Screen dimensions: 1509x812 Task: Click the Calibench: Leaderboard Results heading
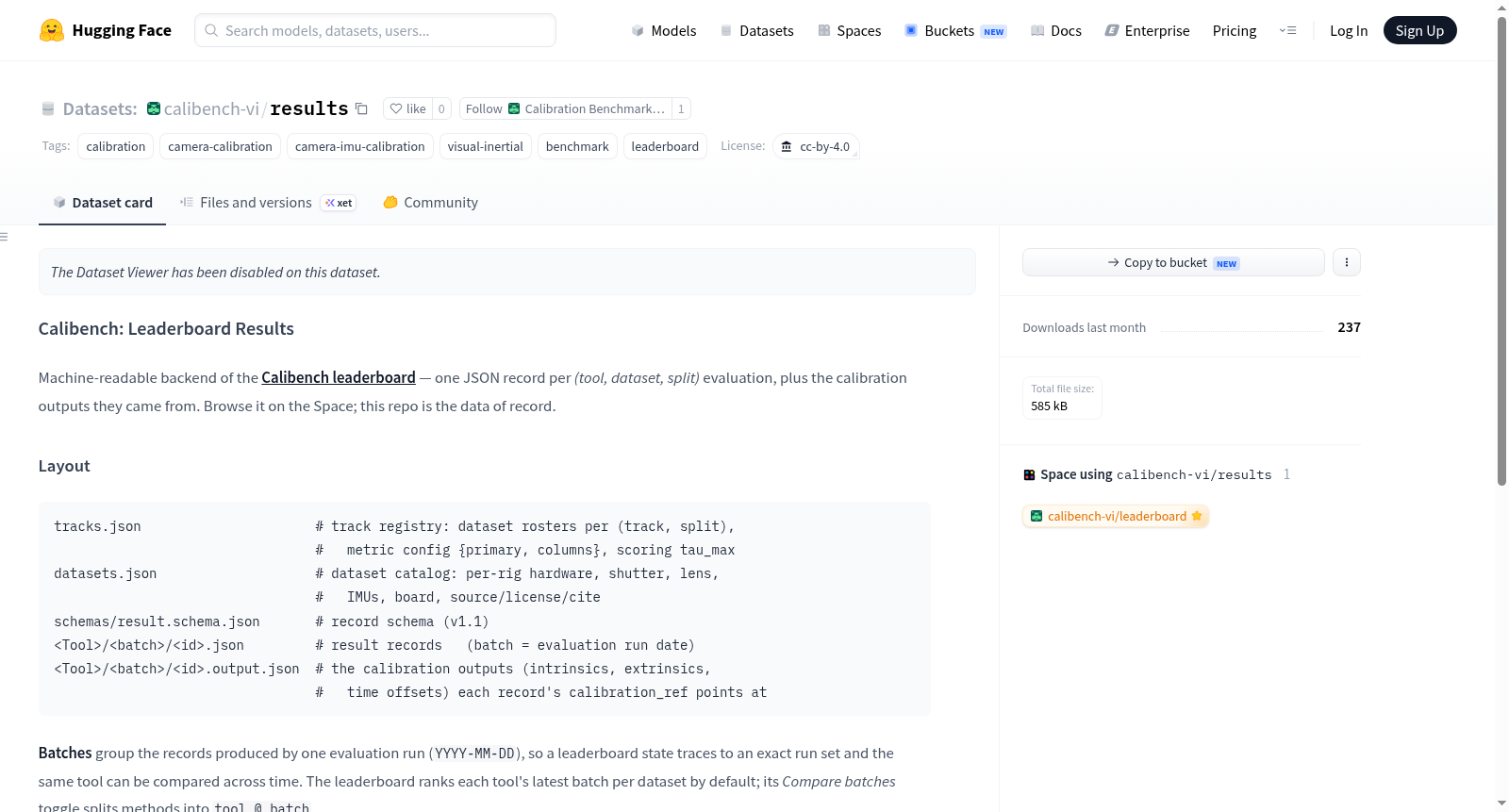pos(166,328)
